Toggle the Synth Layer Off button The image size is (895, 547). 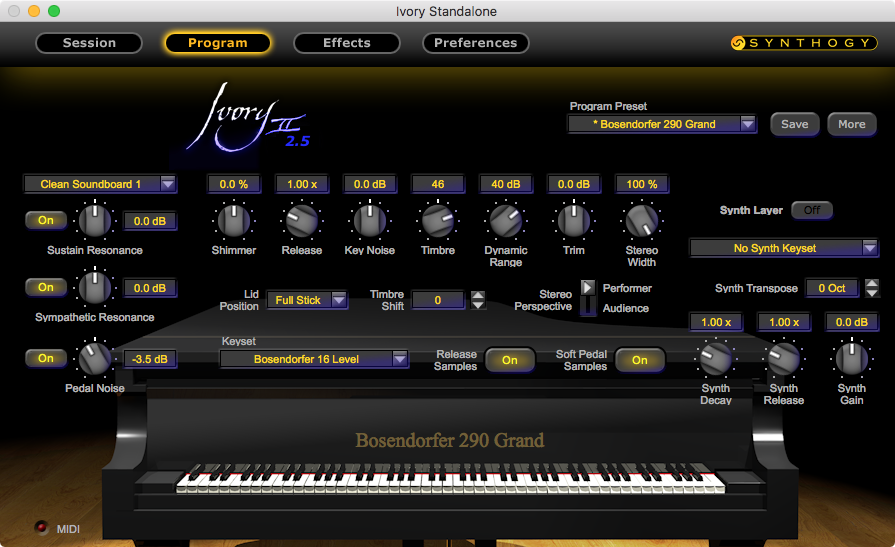point(812,210)
